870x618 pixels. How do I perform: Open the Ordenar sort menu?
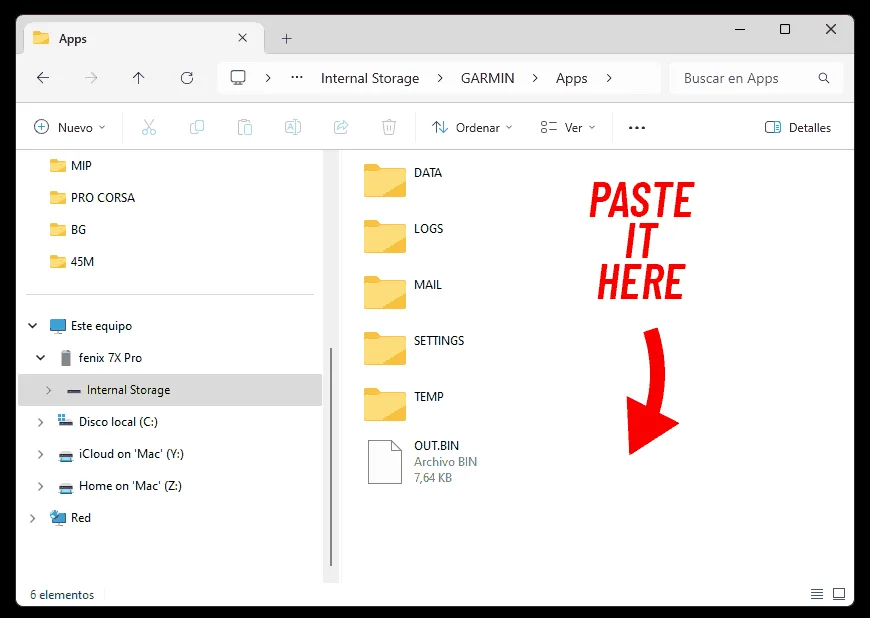point(472,127)
